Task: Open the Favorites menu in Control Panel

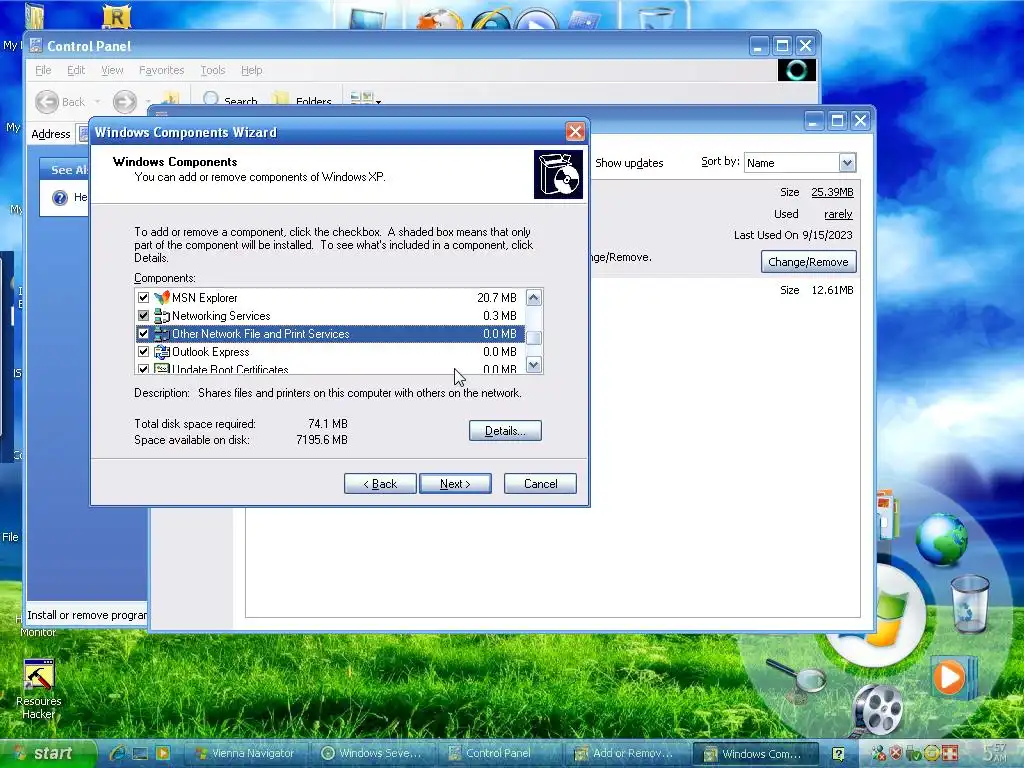Action: (x=161, y=70)
